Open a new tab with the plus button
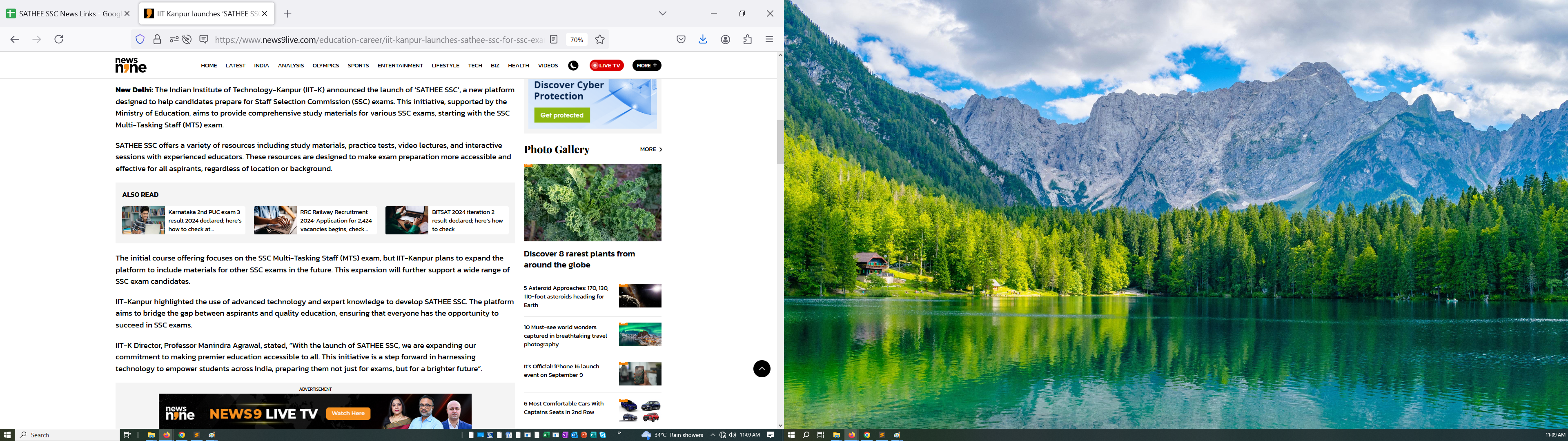 (x=288, y=14)
